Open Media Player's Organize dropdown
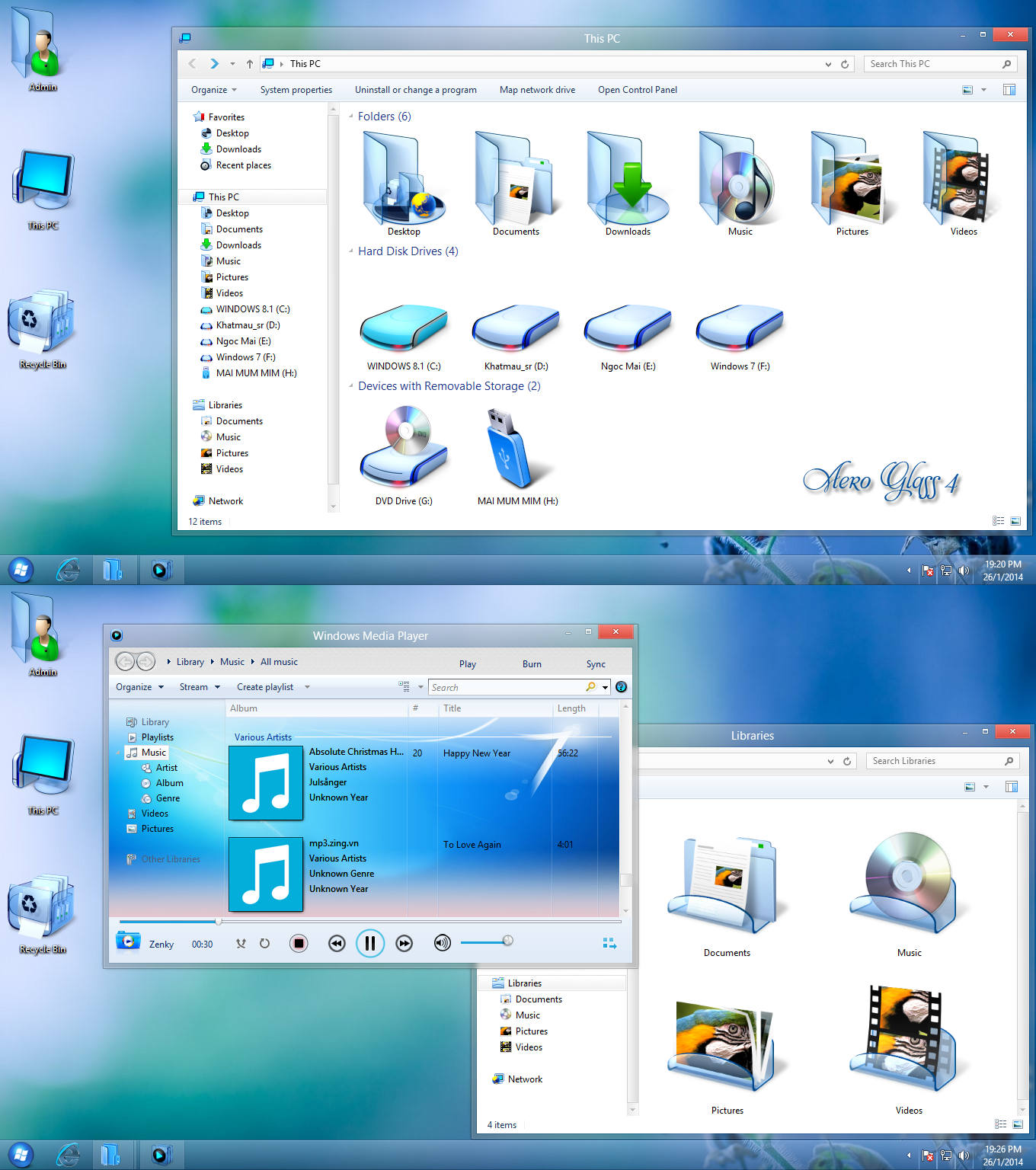Viewport: 1036px width, 1170px height. (x=140, y=687)
